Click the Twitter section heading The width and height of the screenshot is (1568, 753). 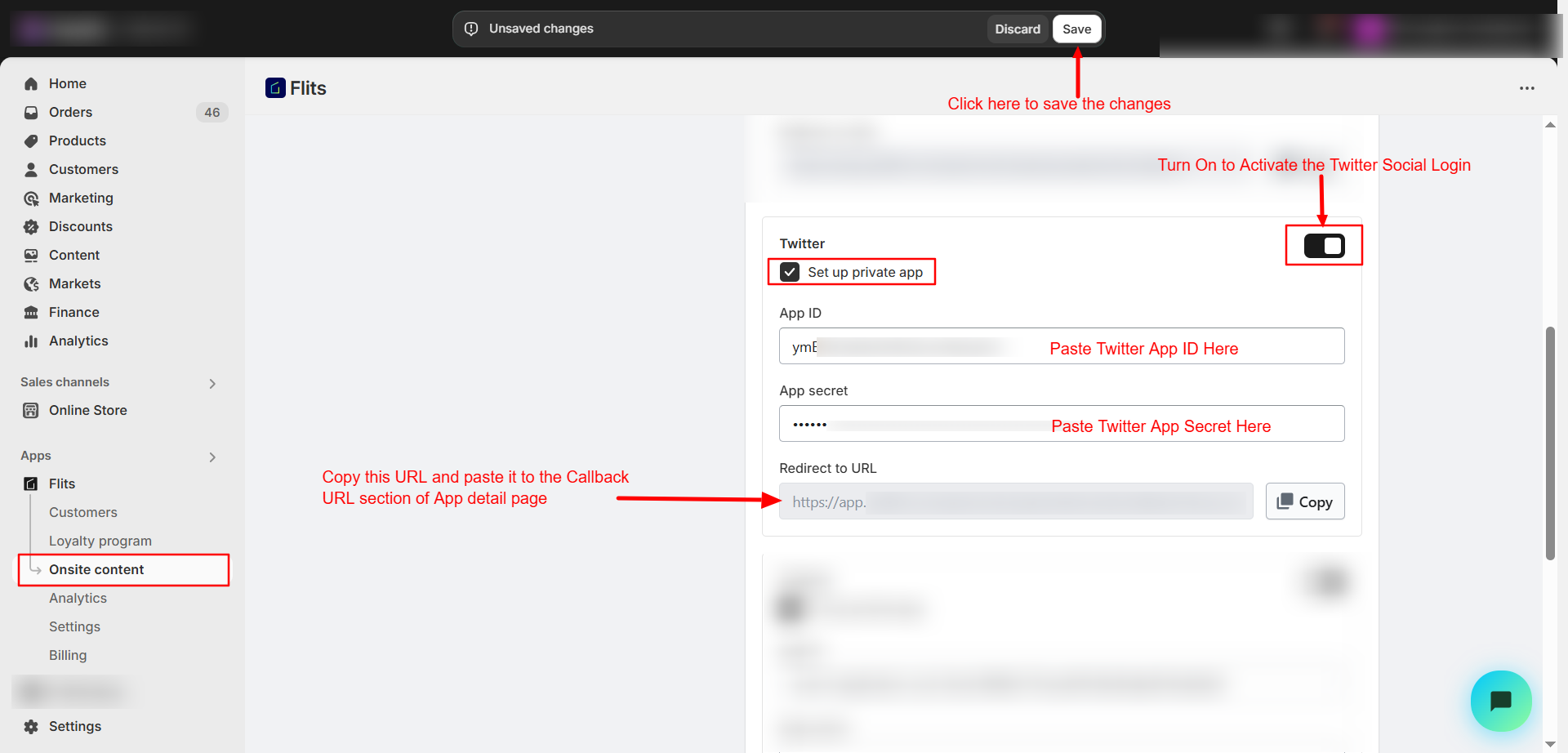(x=802, y=244)
